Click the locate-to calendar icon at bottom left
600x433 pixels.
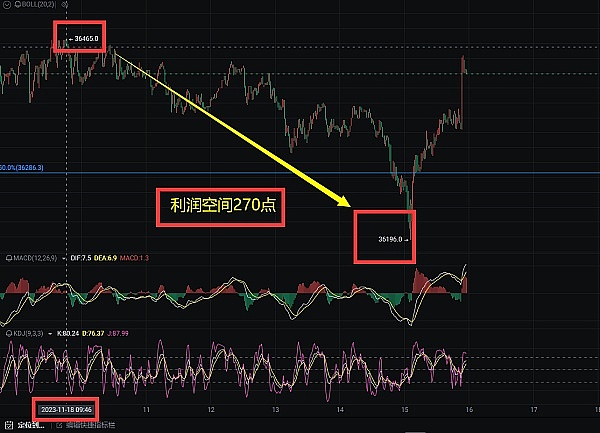(8, 426)
